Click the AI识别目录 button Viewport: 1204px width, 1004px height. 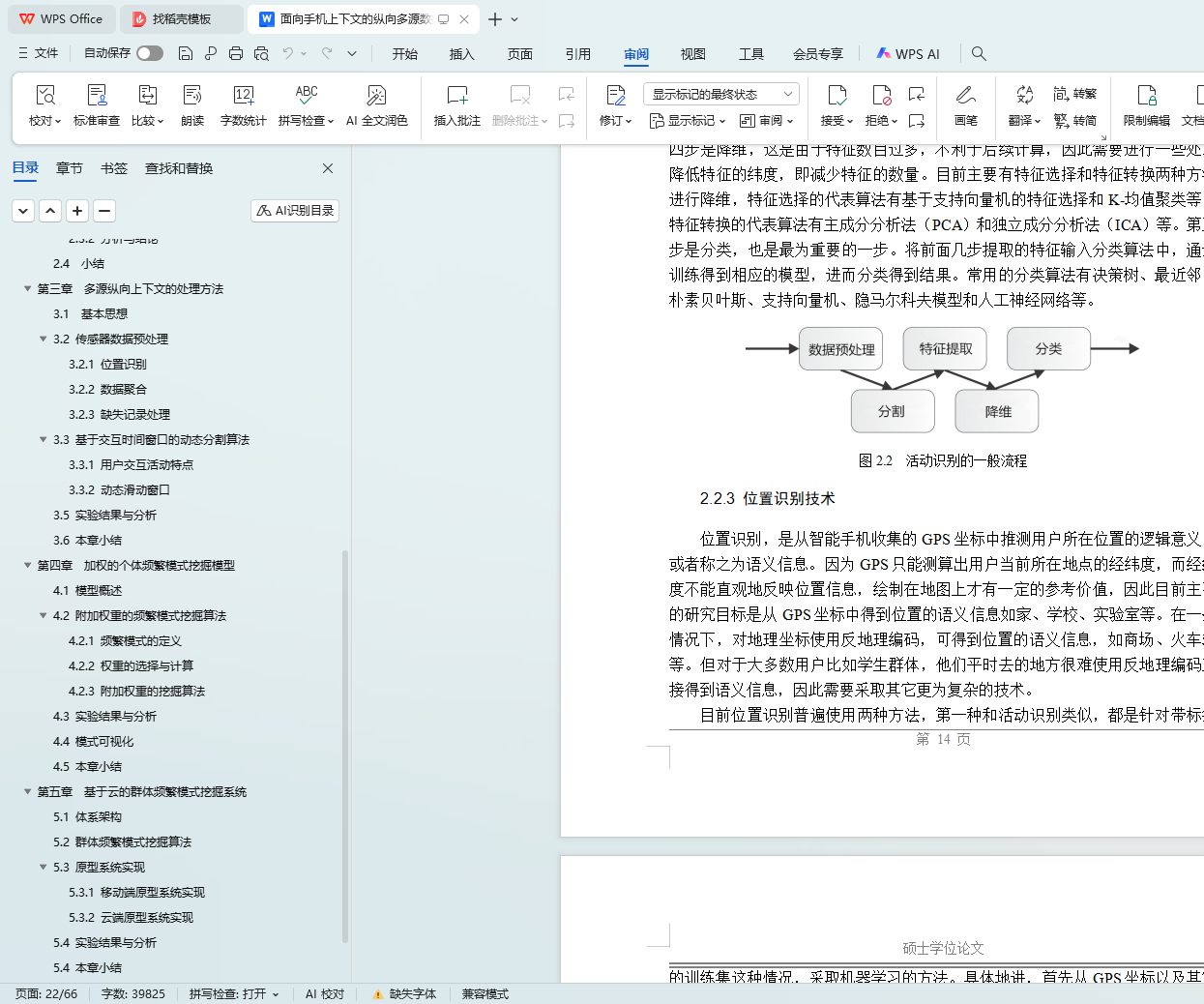[295, 210]
